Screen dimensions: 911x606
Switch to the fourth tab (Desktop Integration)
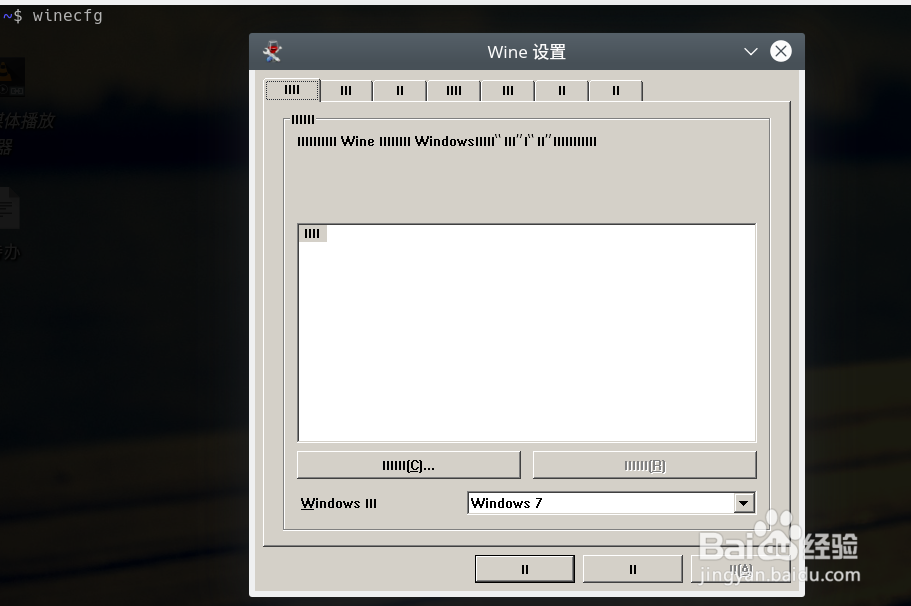[454, 91]
